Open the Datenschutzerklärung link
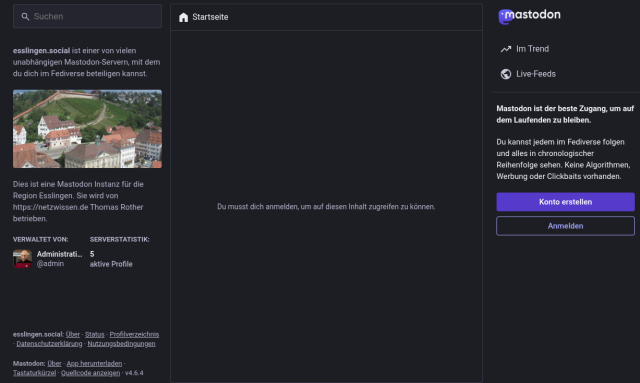The height and width of the screenshot is (383, 640). coord(49,344)
